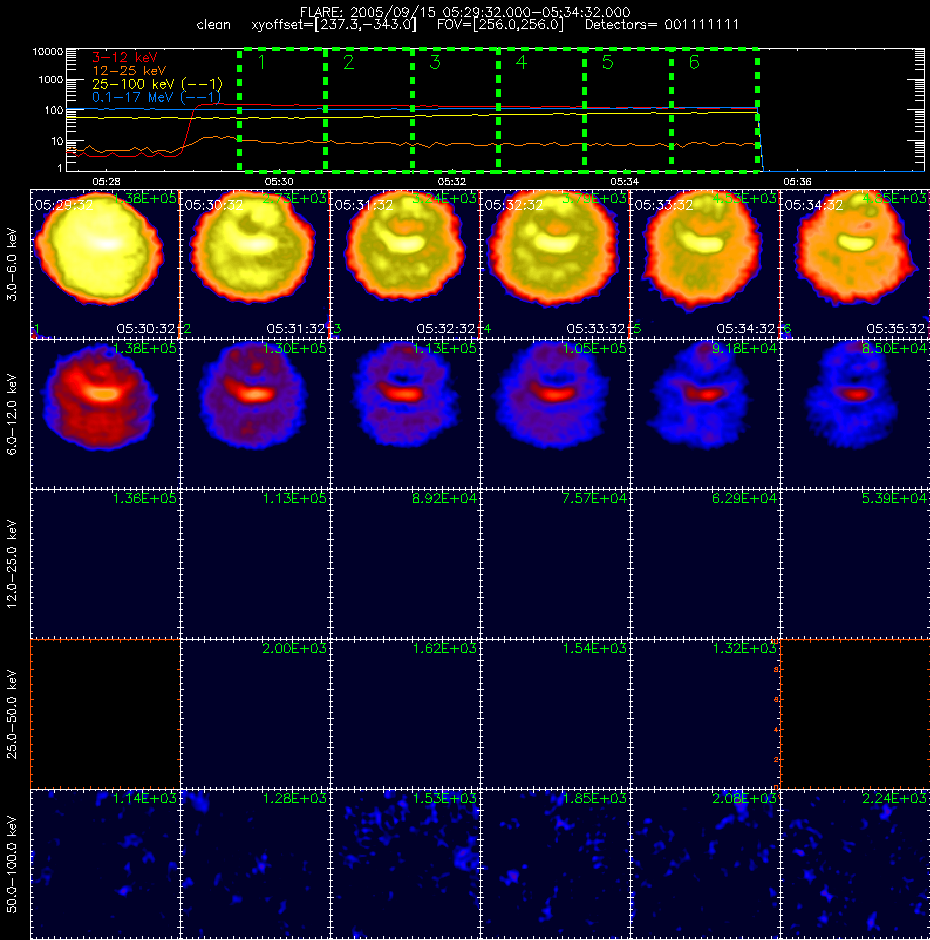
Task: Click the xyoffset=[237.3,-343.0] text
Action: 333,25
